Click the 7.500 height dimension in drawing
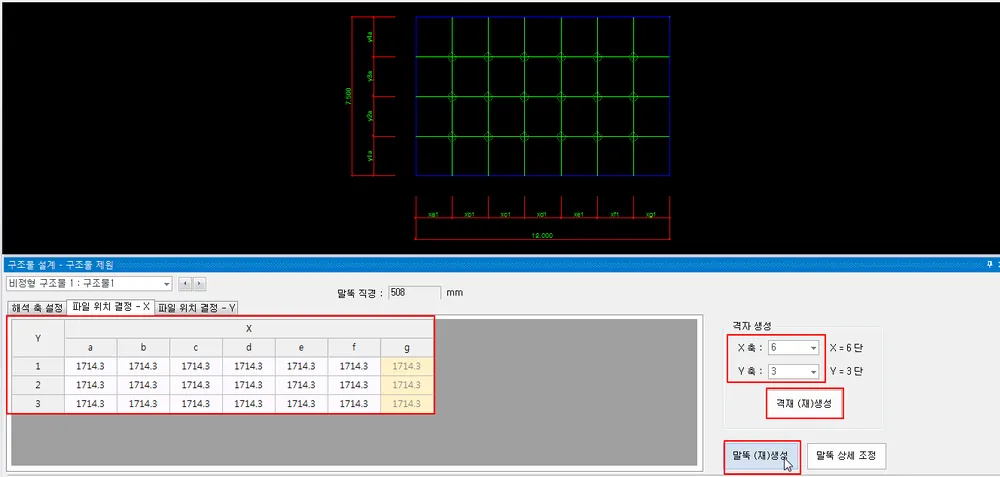The image size is (1000, 477). [x=348, y=96]
